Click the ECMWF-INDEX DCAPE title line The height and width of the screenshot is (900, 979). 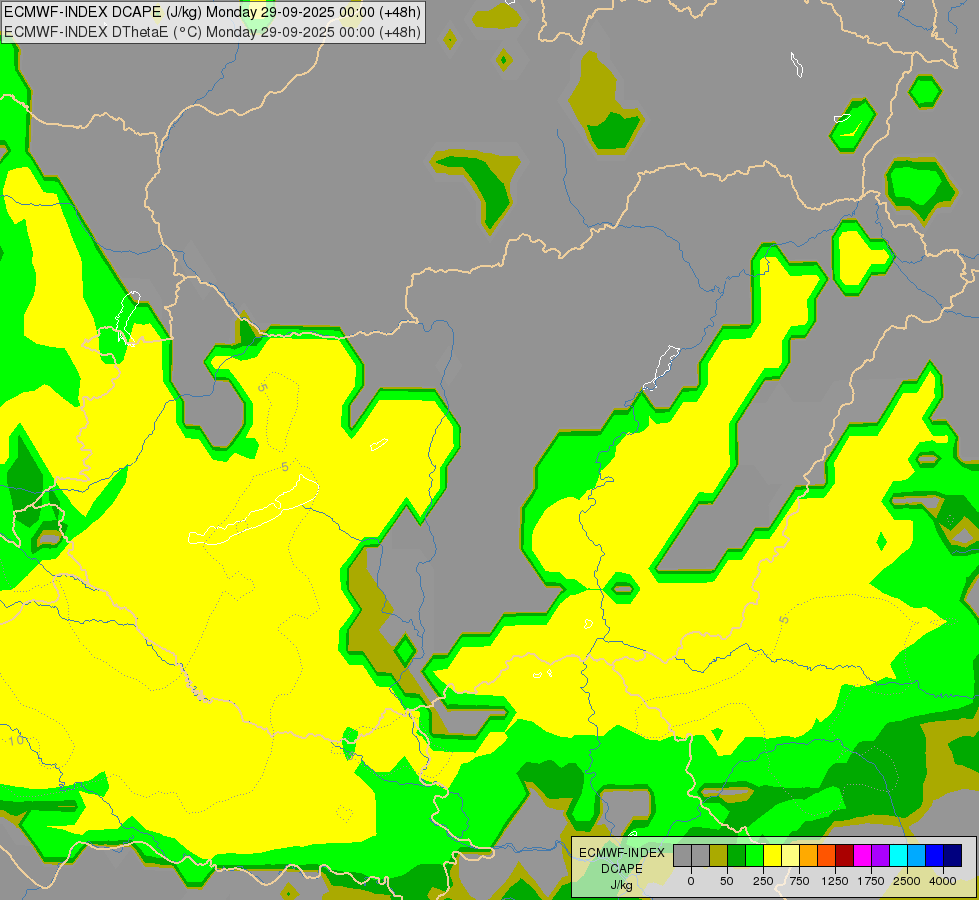212,12
